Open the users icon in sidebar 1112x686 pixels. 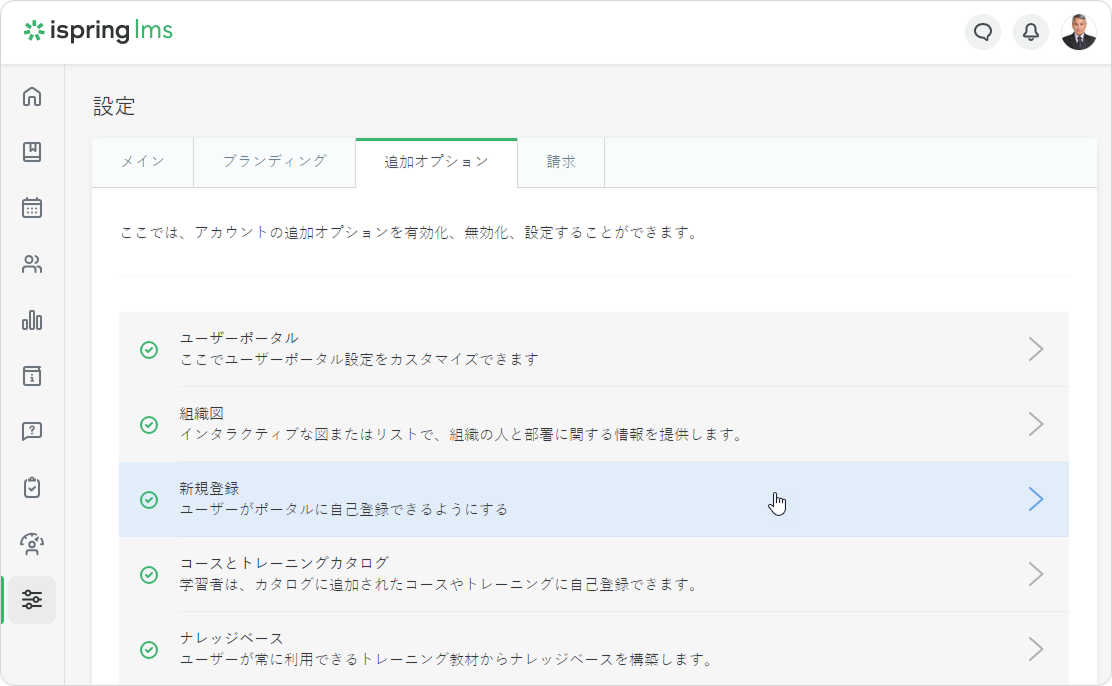(x=32, y=265)
